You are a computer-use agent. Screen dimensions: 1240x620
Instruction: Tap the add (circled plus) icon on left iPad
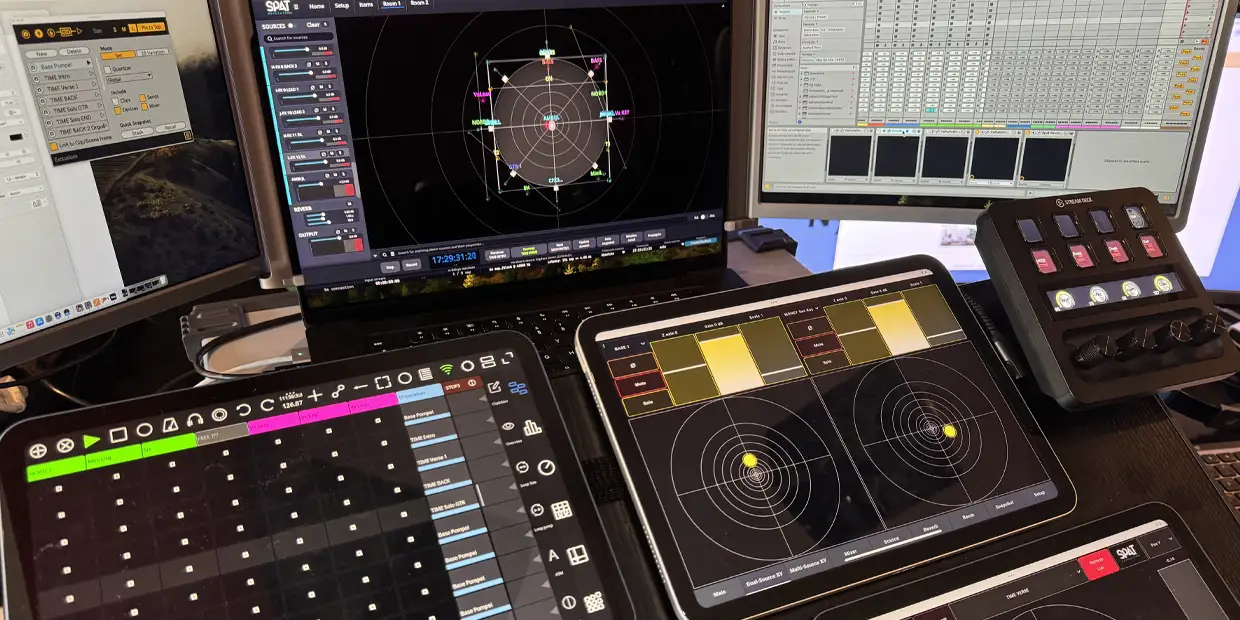pos(38,450)
